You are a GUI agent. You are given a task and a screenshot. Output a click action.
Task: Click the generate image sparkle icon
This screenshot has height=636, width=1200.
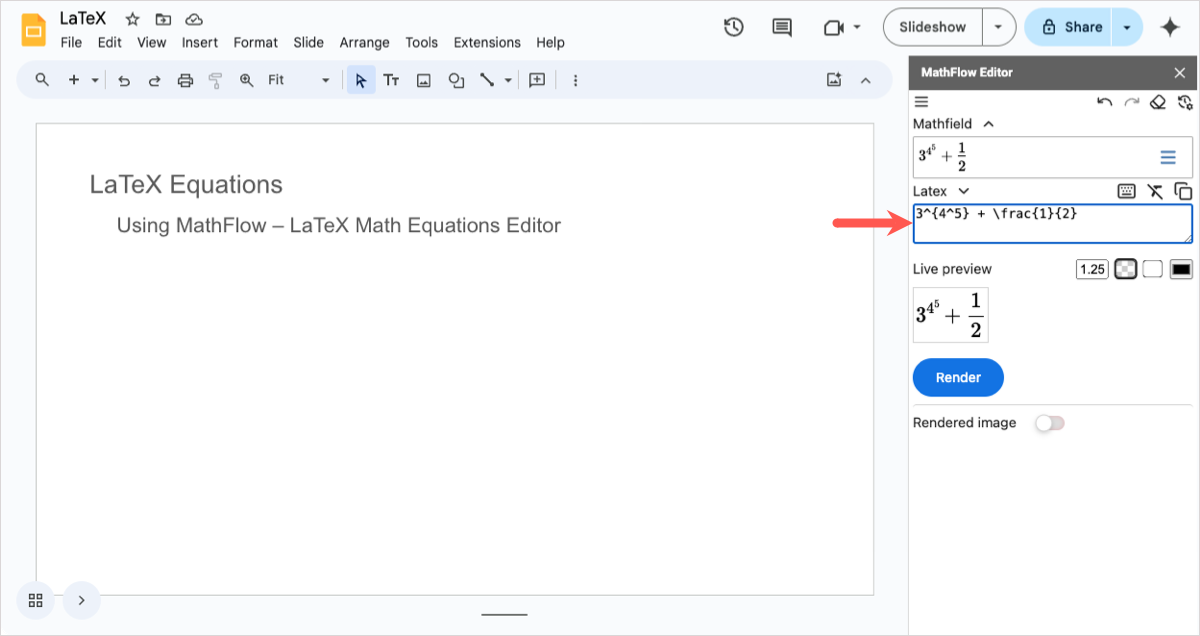pyautogui.click(x=834, y=80)
